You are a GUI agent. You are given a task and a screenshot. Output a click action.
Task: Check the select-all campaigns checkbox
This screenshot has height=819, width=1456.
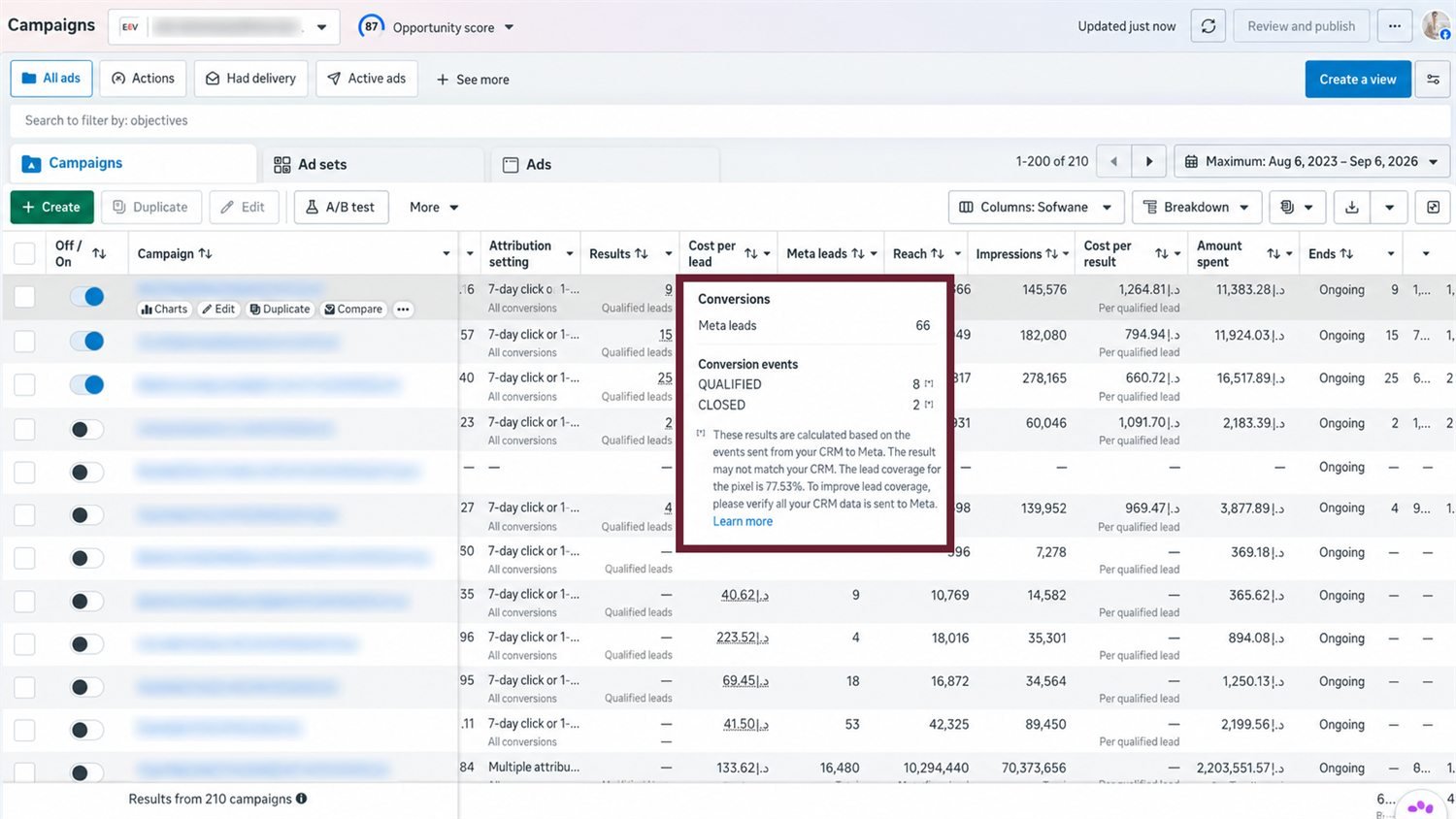[x=25, y=253]
